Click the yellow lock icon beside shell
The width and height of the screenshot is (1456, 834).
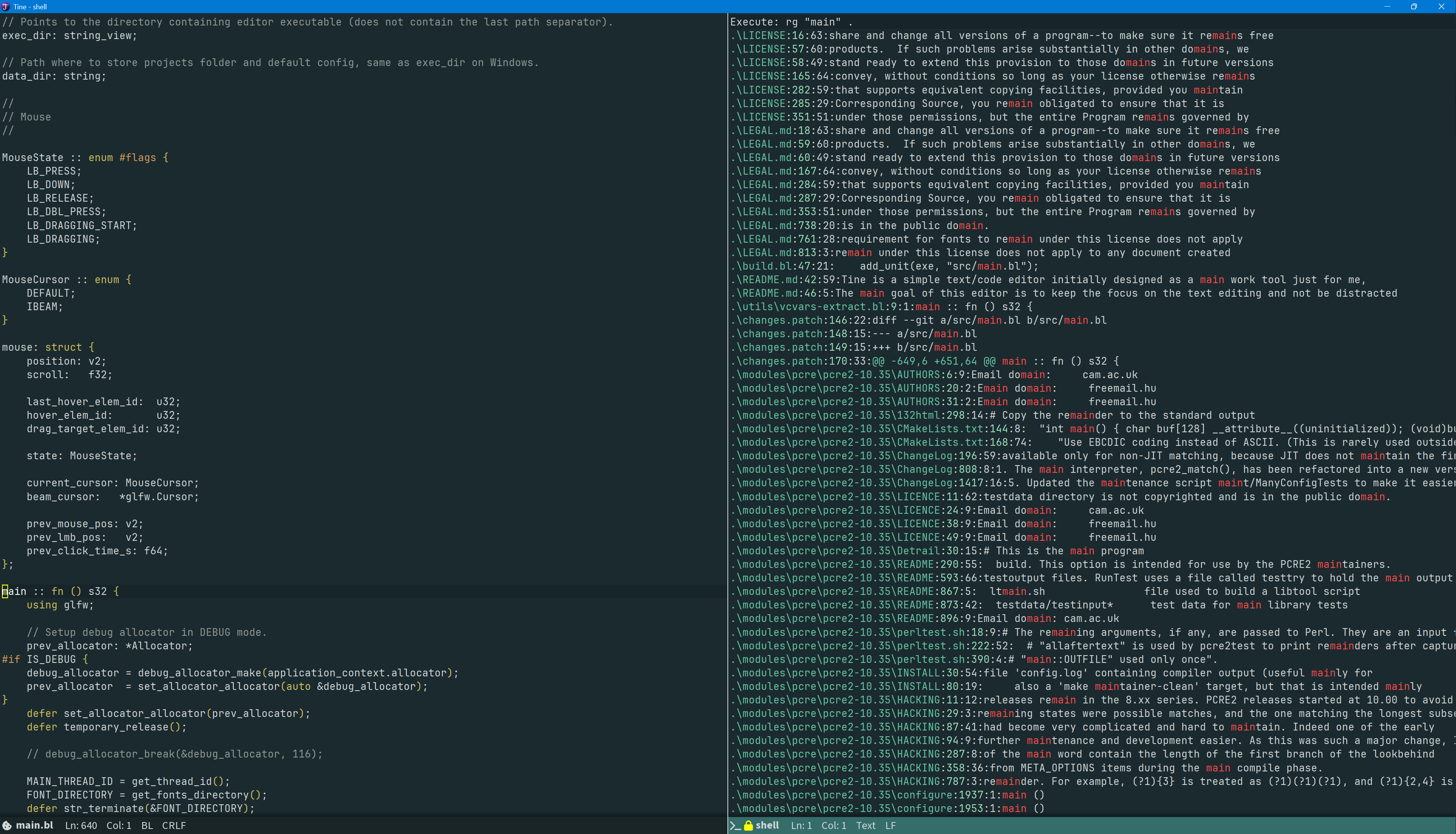pyautogui.click(x=748, y=826)
